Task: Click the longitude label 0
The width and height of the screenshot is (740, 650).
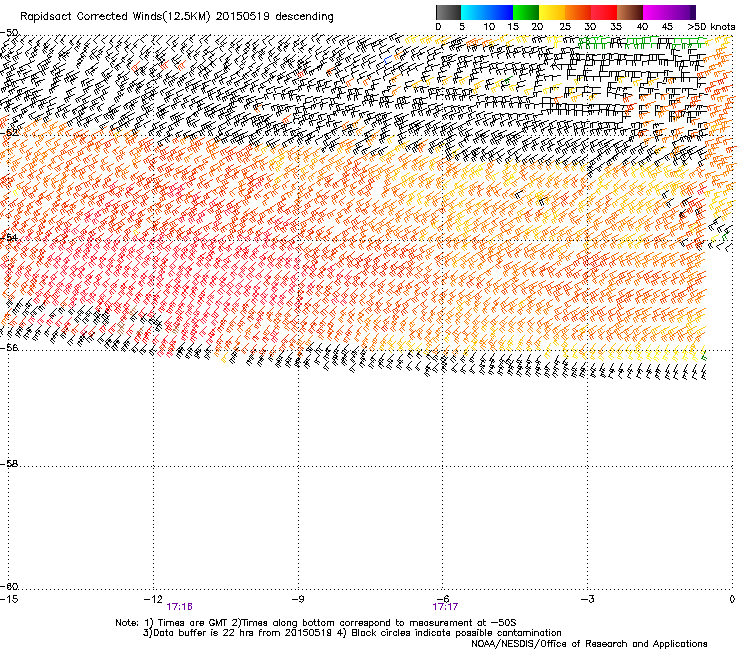Action: 732,599
